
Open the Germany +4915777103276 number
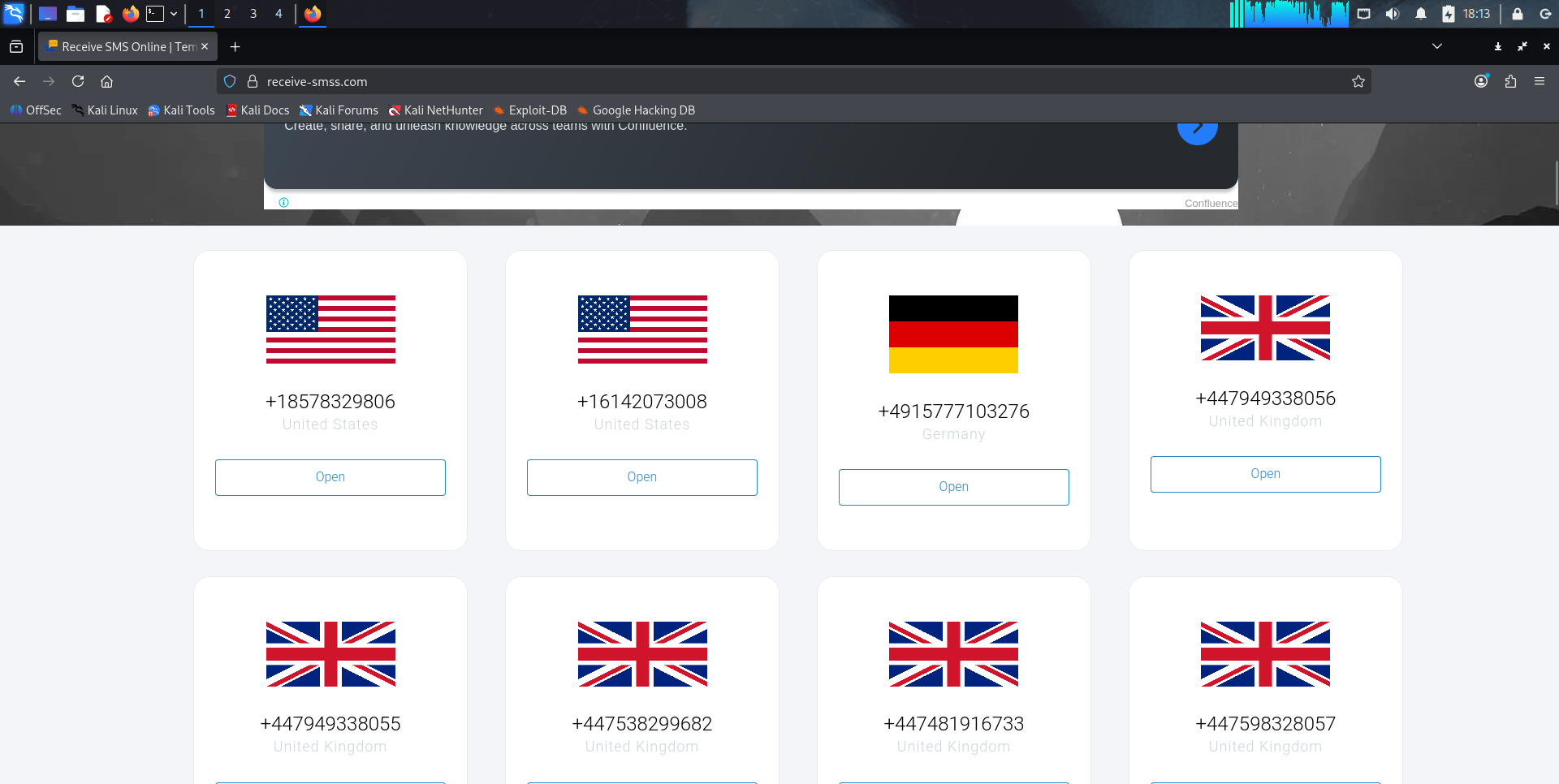coord(954,487)
